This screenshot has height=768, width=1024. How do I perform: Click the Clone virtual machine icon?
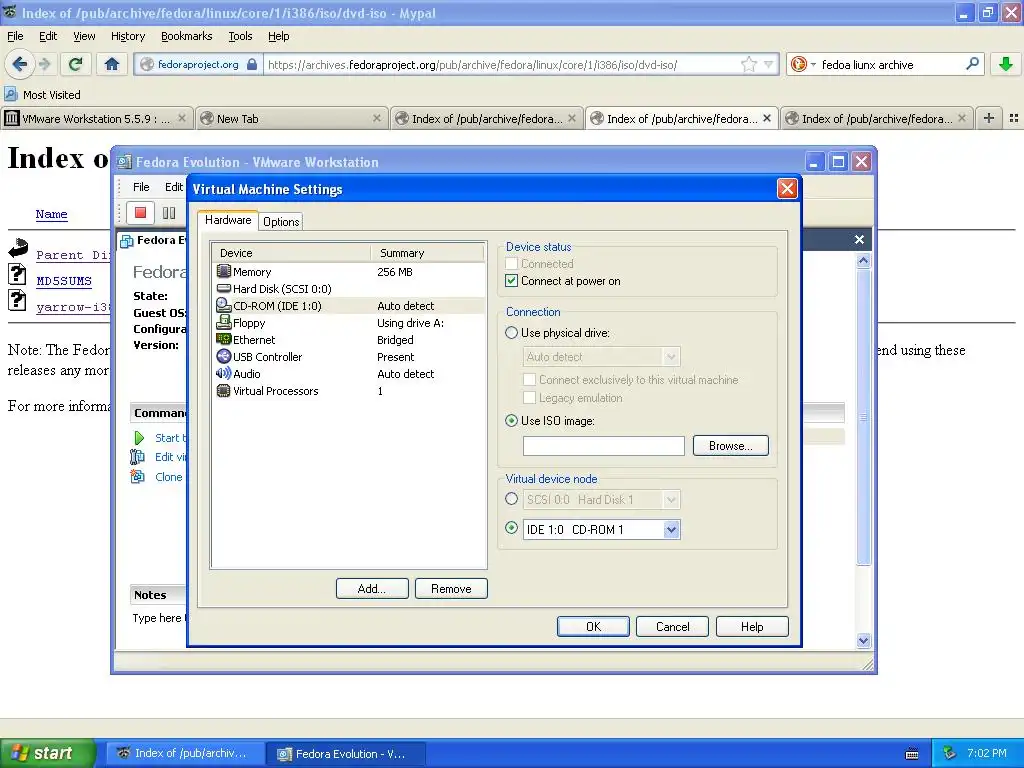coord(137,477)
